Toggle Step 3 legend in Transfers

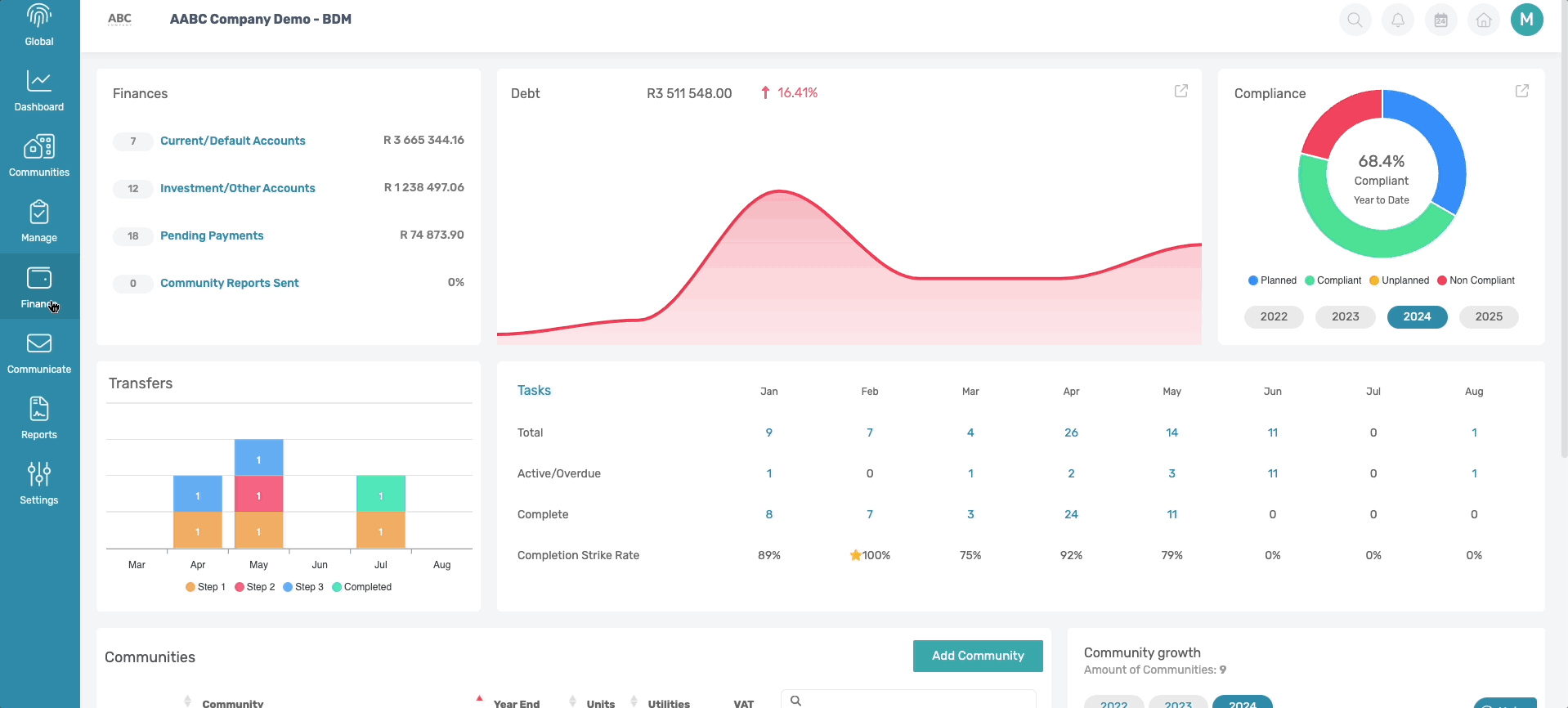click(303, 587)
